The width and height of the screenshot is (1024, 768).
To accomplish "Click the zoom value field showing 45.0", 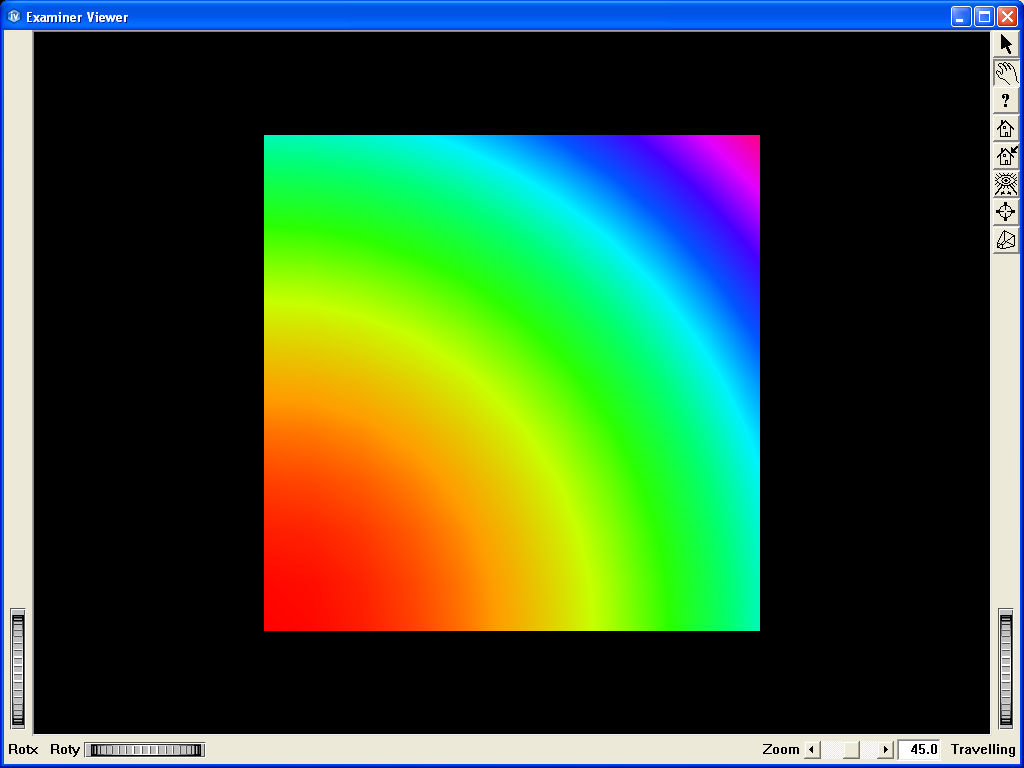I will [x=920, y=749].
